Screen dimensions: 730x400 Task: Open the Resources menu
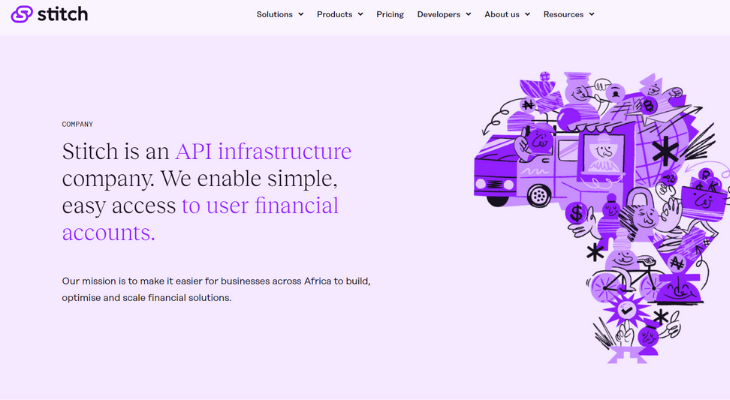coord(563,14)
